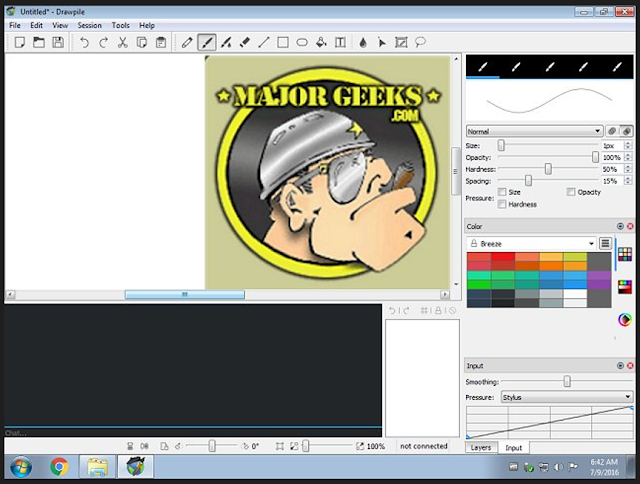
Task: Switch to the Input tab
Action: [513, 448]
